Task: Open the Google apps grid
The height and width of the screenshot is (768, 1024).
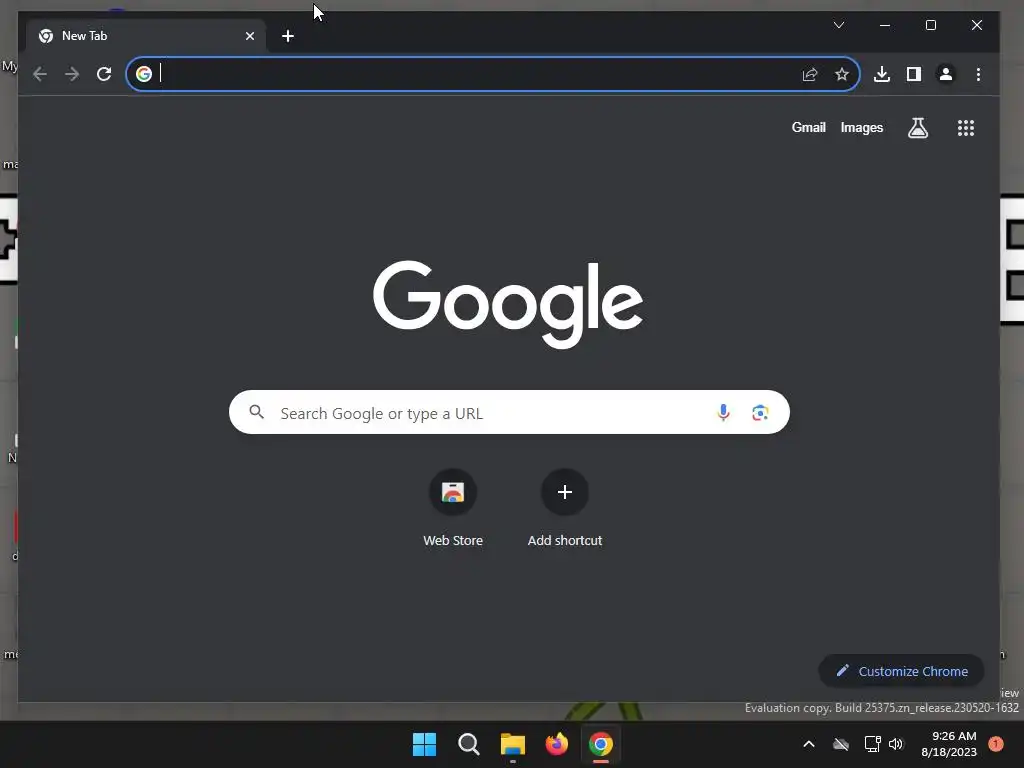Action: [966, 128]
